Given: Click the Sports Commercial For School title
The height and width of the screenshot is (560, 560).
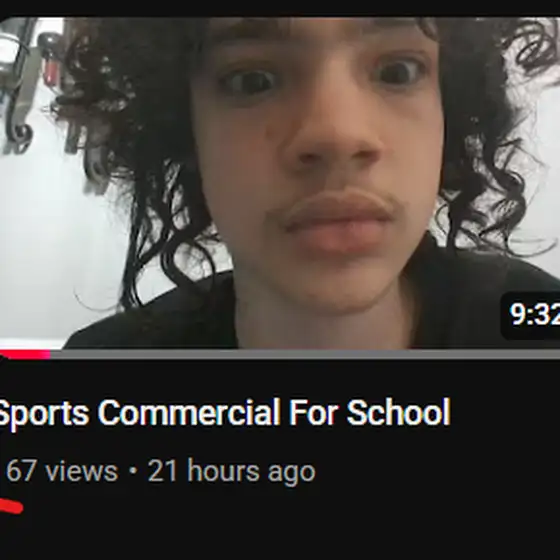Looking at the screenshot, I should click(x=224, y=412).
